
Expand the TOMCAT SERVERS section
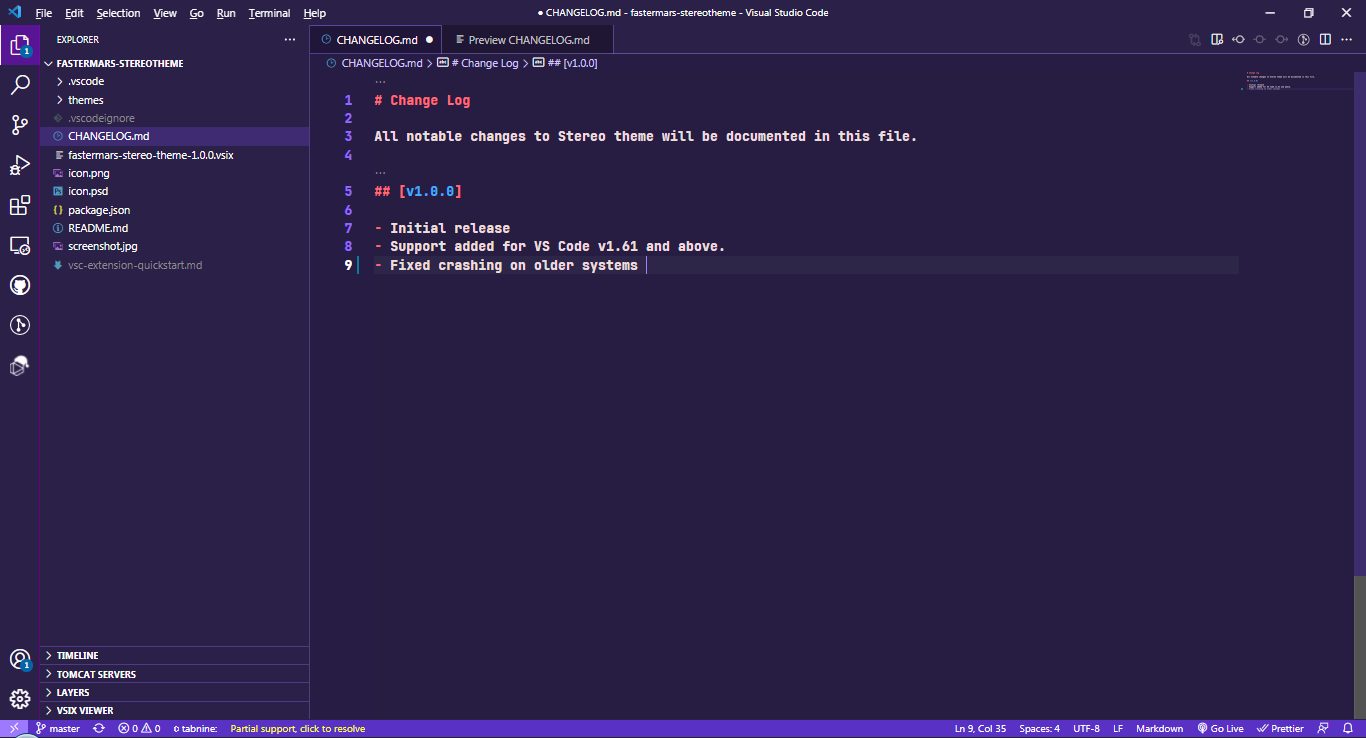pyautogui.click(x=95, y=673)
